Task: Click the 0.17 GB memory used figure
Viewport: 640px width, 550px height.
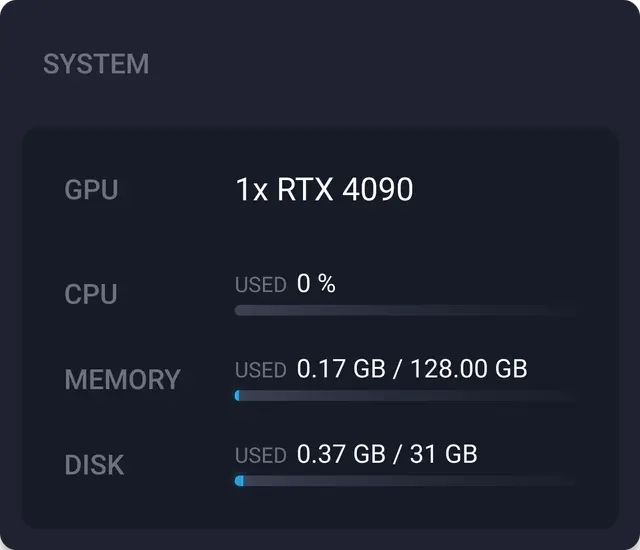Action: click(x=340, y=369)
